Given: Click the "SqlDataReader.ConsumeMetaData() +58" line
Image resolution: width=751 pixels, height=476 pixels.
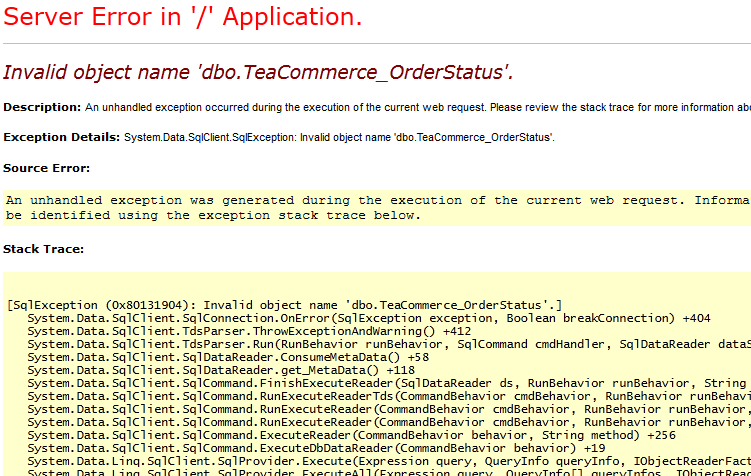Looking at the screenshot, I should pos(228,357).
